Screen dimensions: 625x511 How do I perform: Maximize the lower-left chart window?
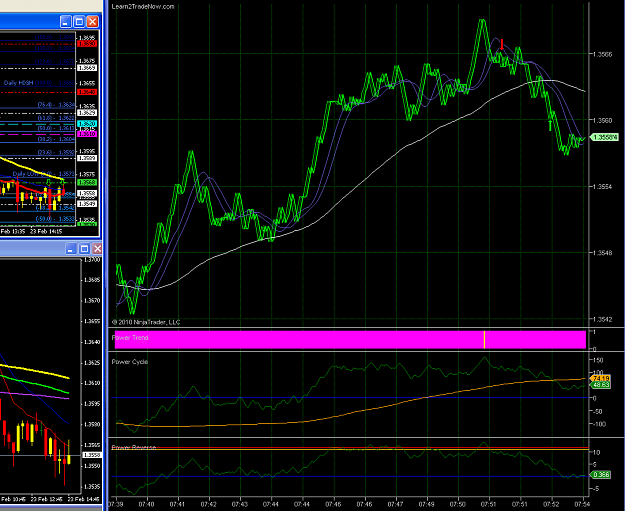tap(84, 249)
